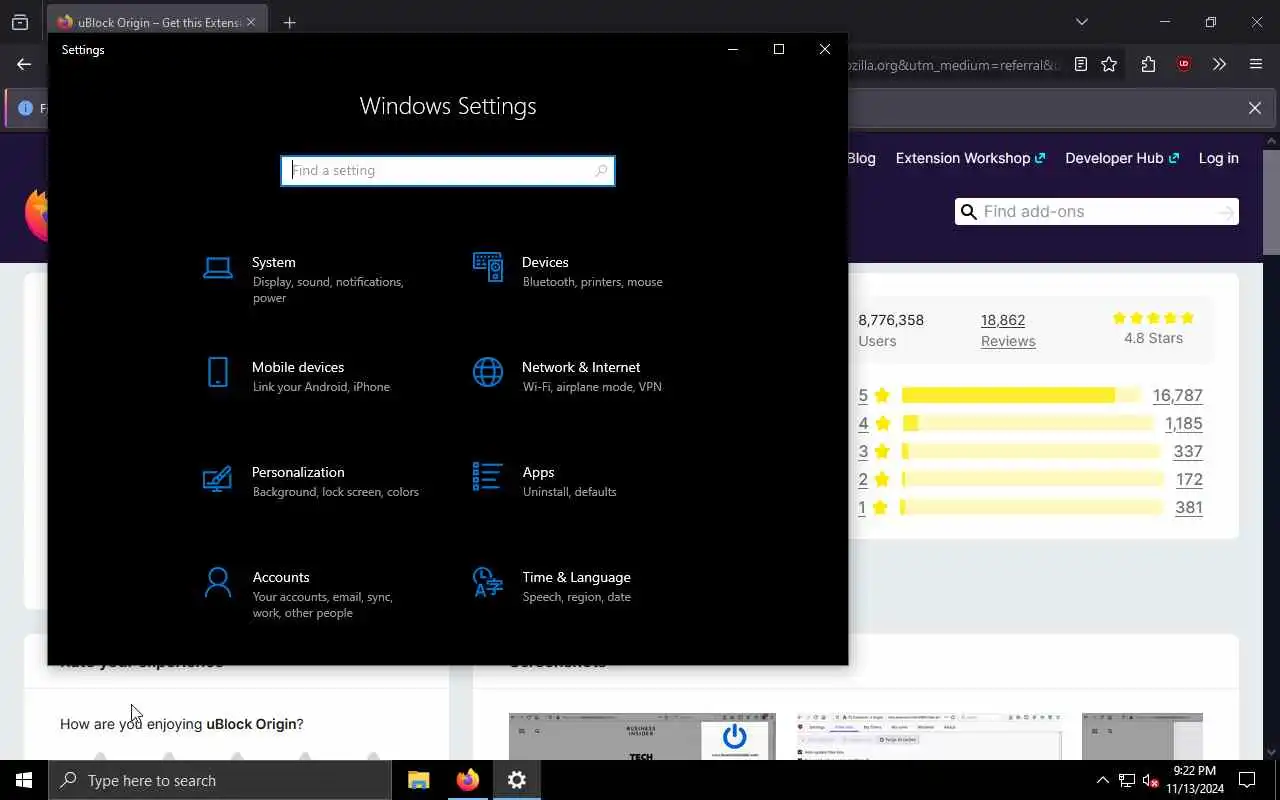The width and height of the screenshot is (1280, 800).
Task: Open Time & Language icon
Action: [488, 582]
